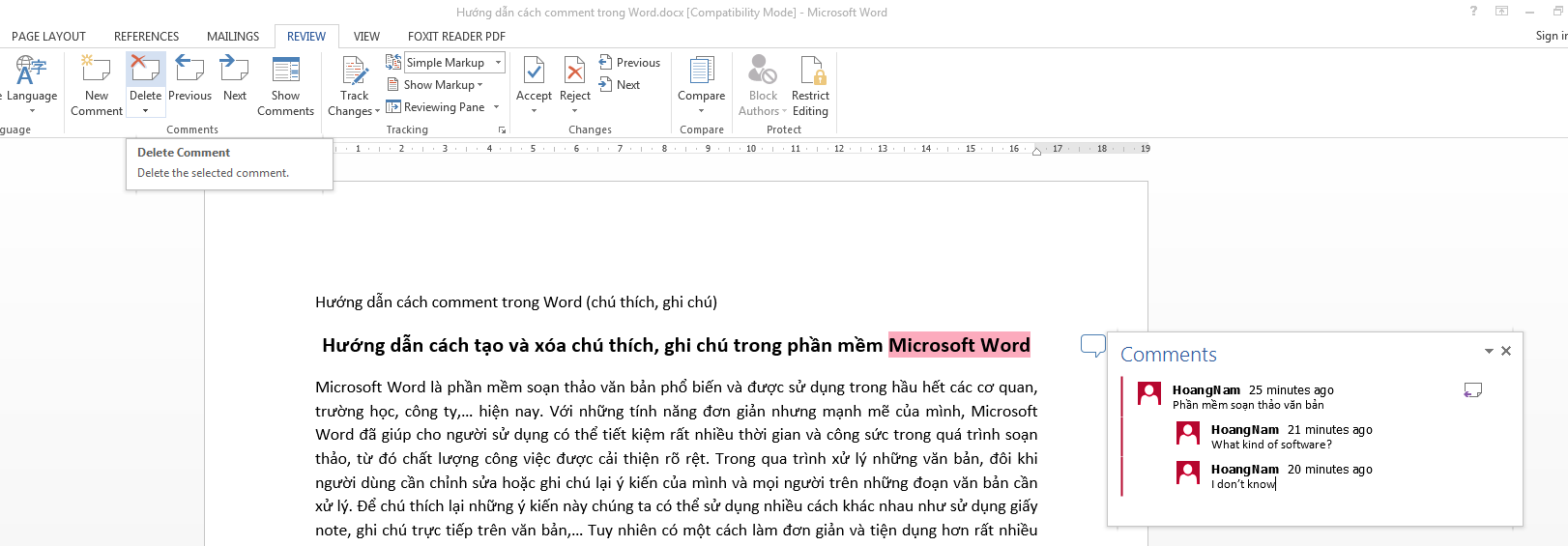Screen dimensions: 1568x546
Task: Click Reject change icon
Action: pos(574,71)
